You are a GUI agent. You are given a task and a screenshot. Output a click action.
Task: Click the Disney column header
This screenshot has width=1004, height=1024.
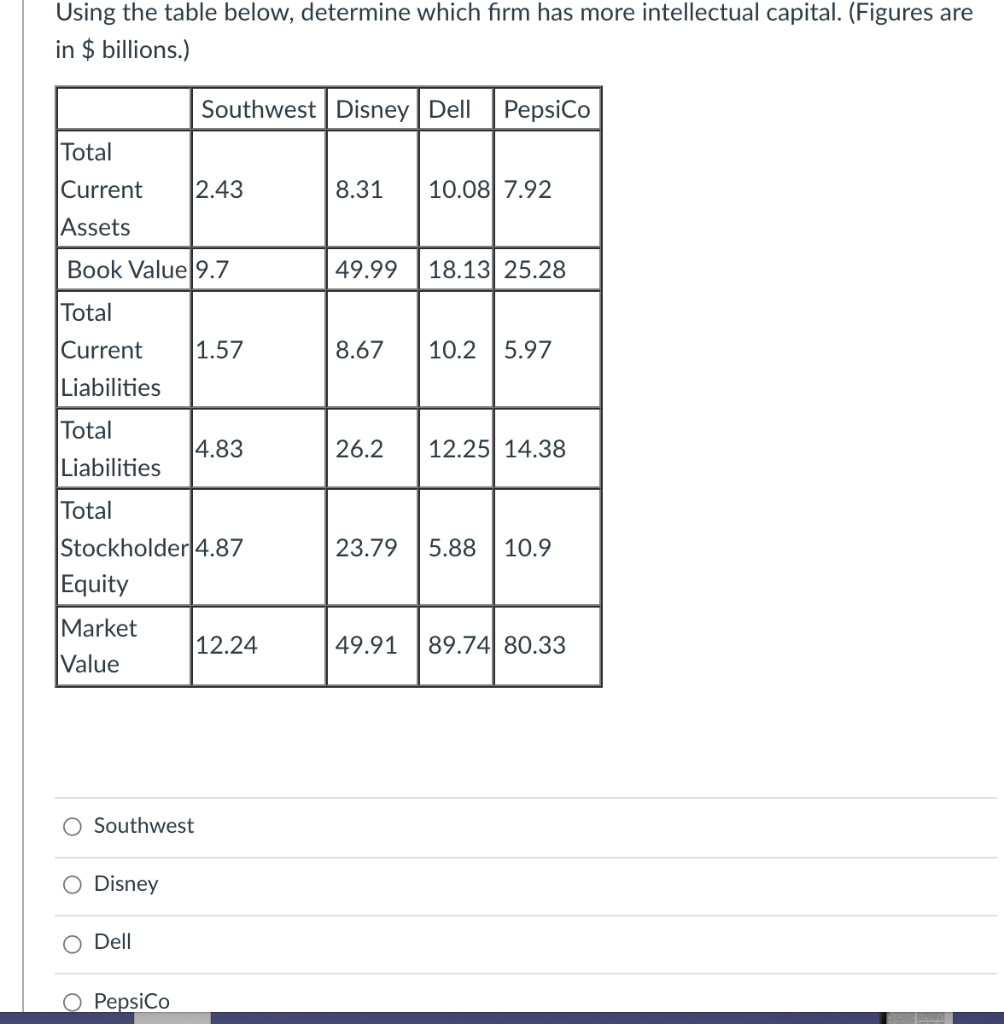pos(372,110)
